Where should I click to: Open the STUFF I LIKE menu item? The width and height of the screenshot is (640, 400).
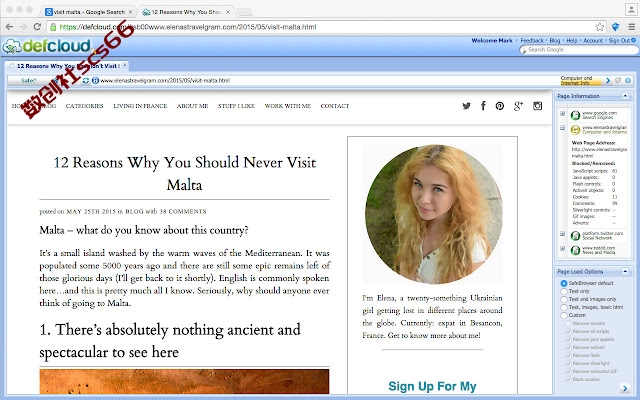coord(236,106)
